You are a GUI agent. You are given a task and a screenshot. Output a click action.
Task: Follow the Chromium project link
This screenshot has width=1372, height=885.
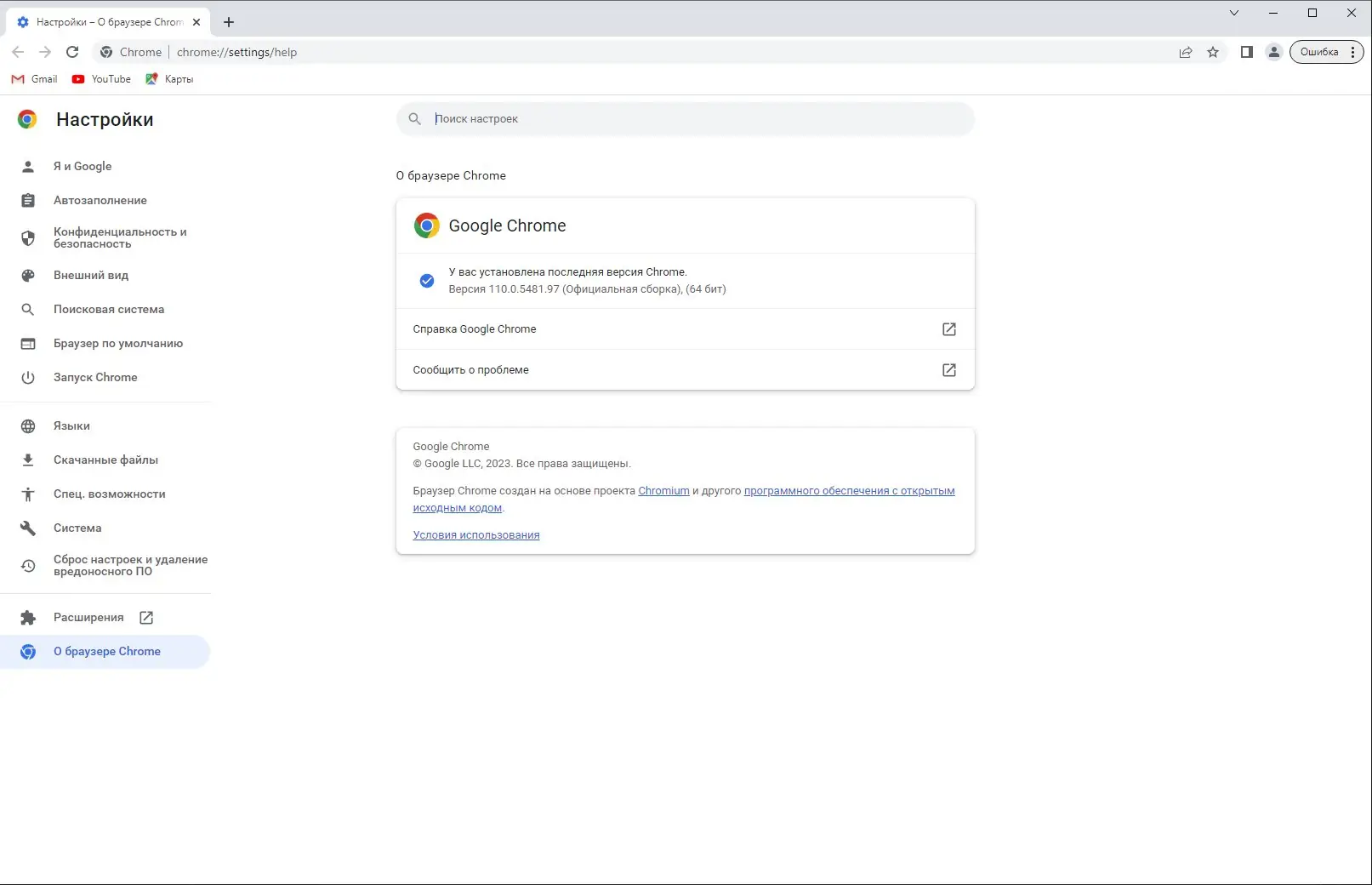[x=663, y=491]
